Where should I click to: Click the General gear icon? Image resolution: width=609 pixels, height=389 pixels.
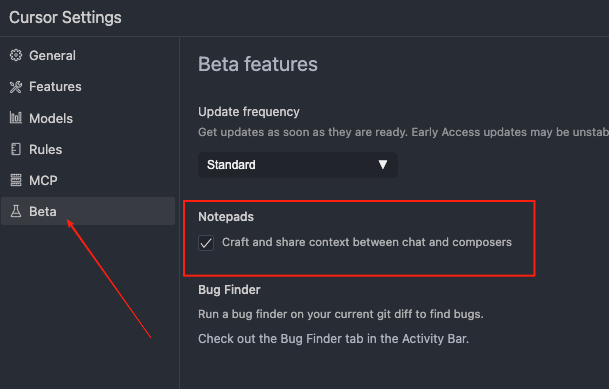click(16, 55)
